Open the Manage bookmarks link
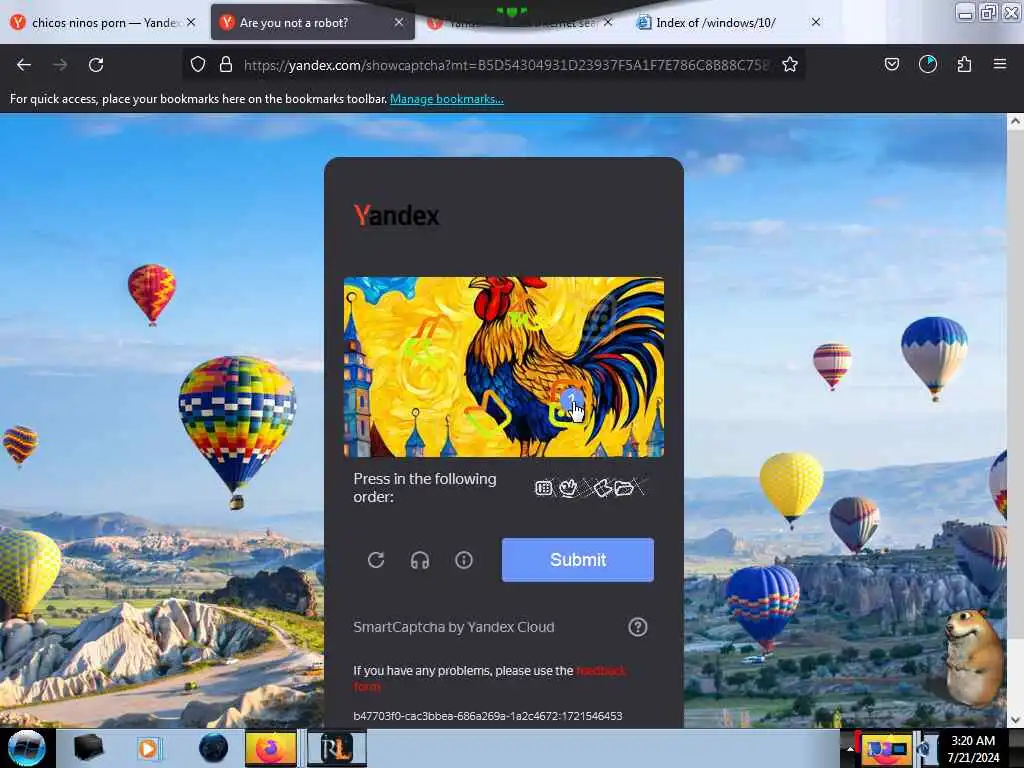The height and width of the screenshot is (768, 1024). [x=447, y=99]
